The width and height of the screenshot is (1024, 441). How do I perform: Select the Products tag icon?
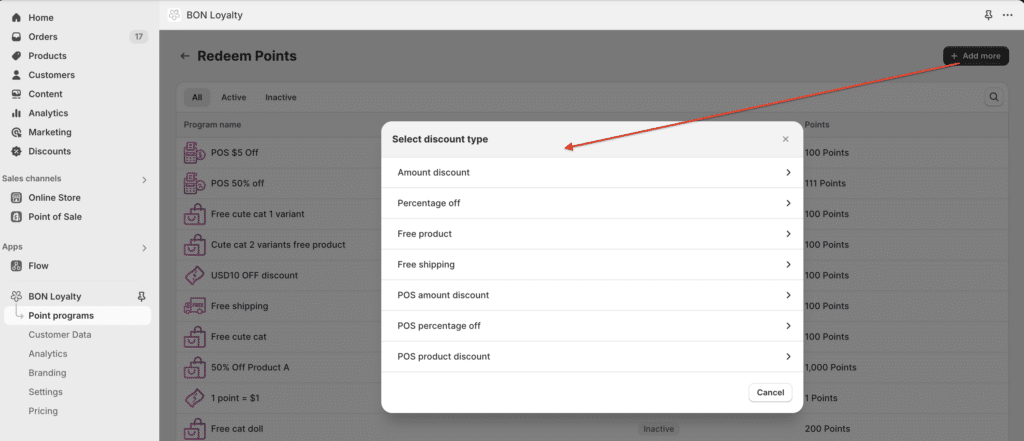pyautogui.click(x=16, y=56)
